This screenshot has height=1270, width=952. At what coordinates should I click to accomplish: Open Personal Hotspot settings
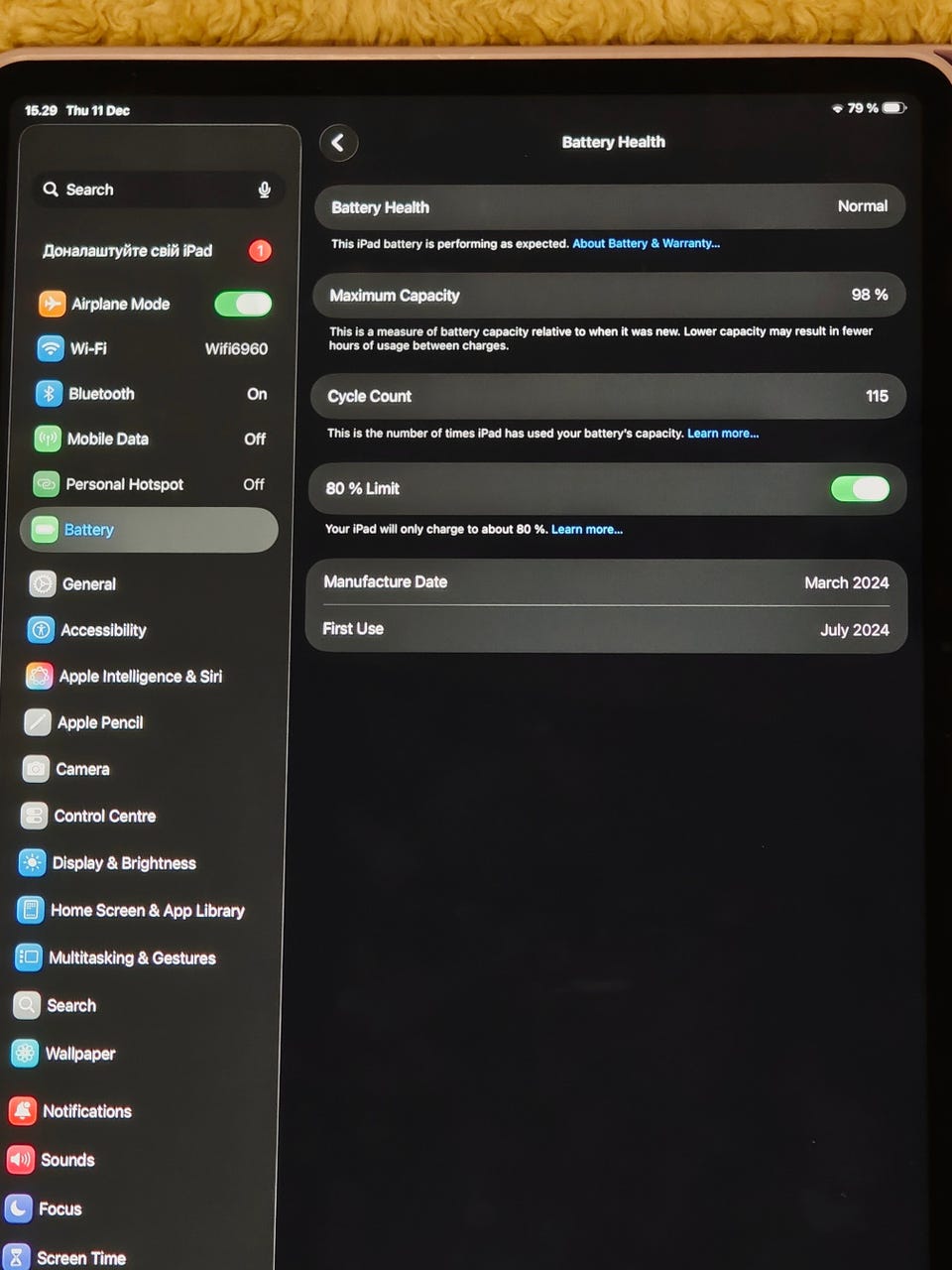[x=150, y=484]
